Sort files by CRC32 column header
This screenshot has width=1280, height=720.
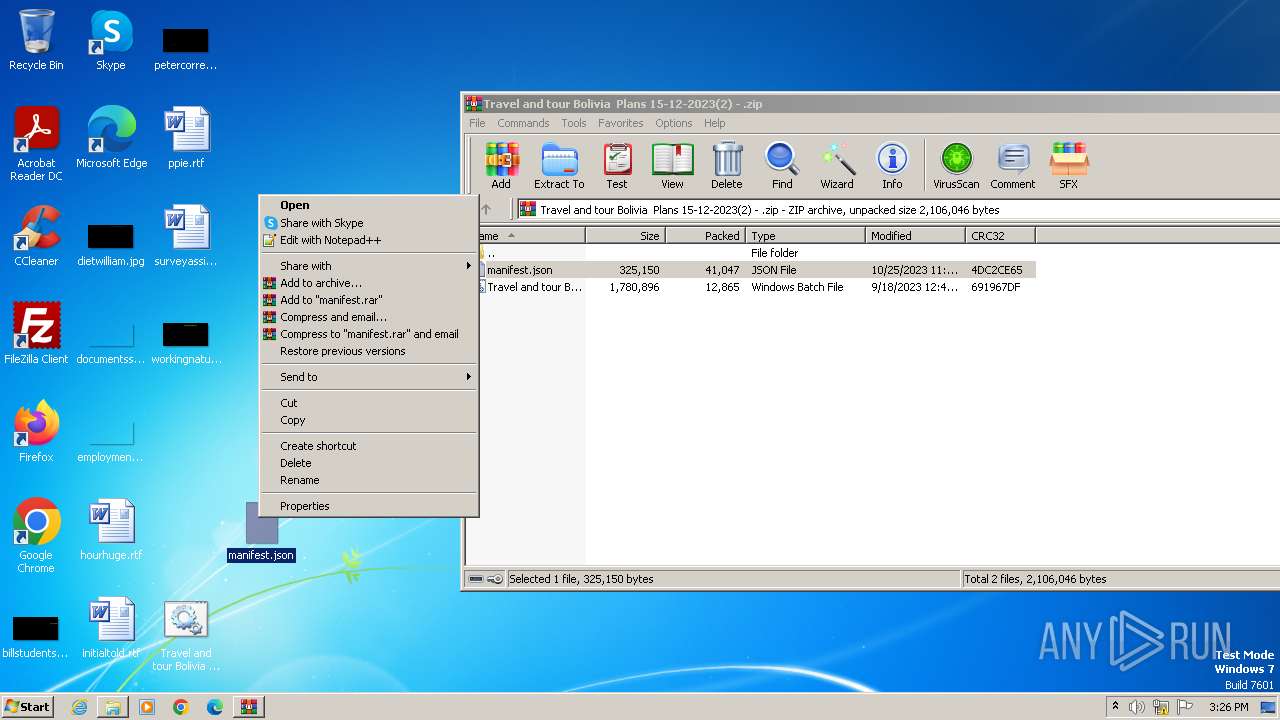[1000, 236]
